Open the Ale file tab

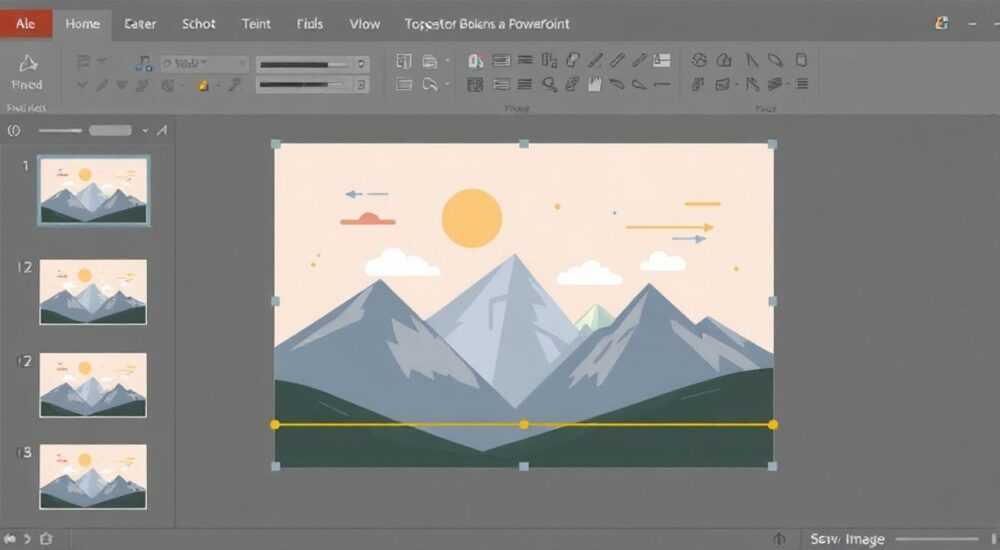26,24
